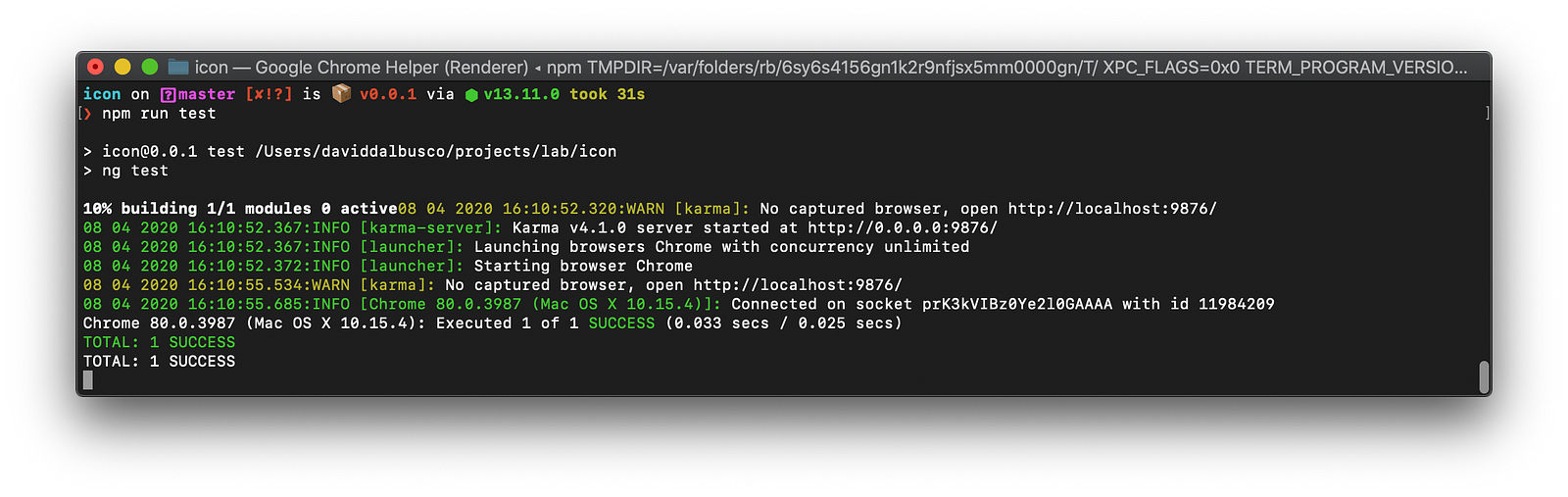Click the green Node hexagon icon
1568x497 pixels.
(471, 95)
